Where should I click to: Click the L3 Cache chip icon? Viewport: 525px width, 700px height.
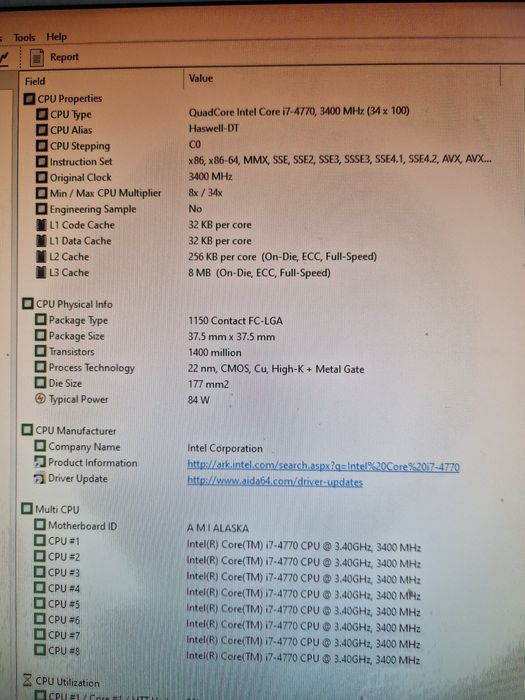(41, 272)
